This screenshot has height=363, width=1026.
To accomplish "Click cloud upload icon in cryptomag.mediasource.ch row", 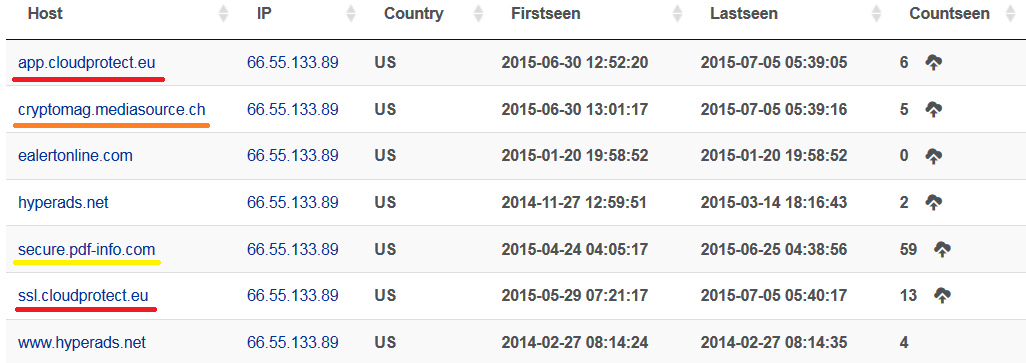I will 934,109.
